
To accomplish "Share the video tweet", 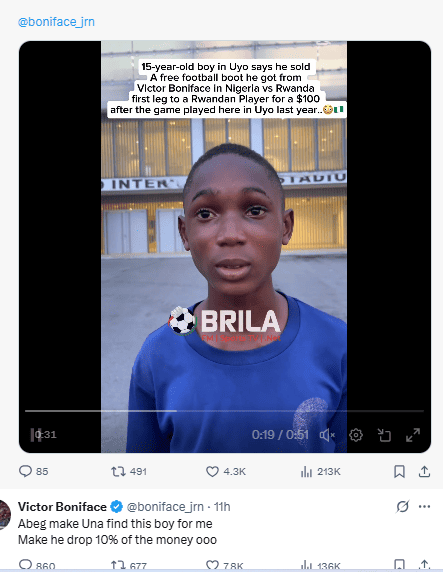I will (424, 472).
